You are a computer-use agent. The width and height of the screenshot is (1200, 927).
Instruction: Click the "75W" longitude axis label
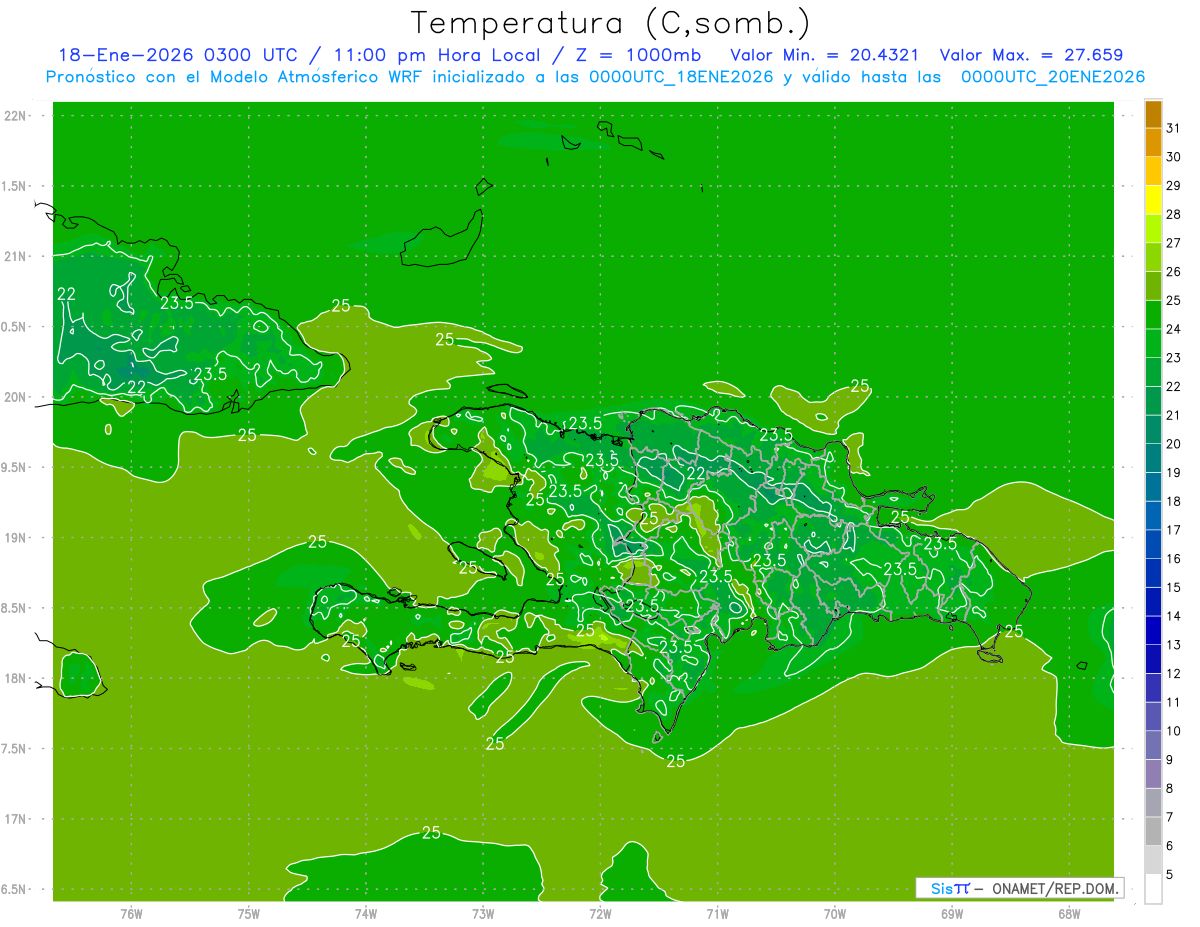[249, 913]
